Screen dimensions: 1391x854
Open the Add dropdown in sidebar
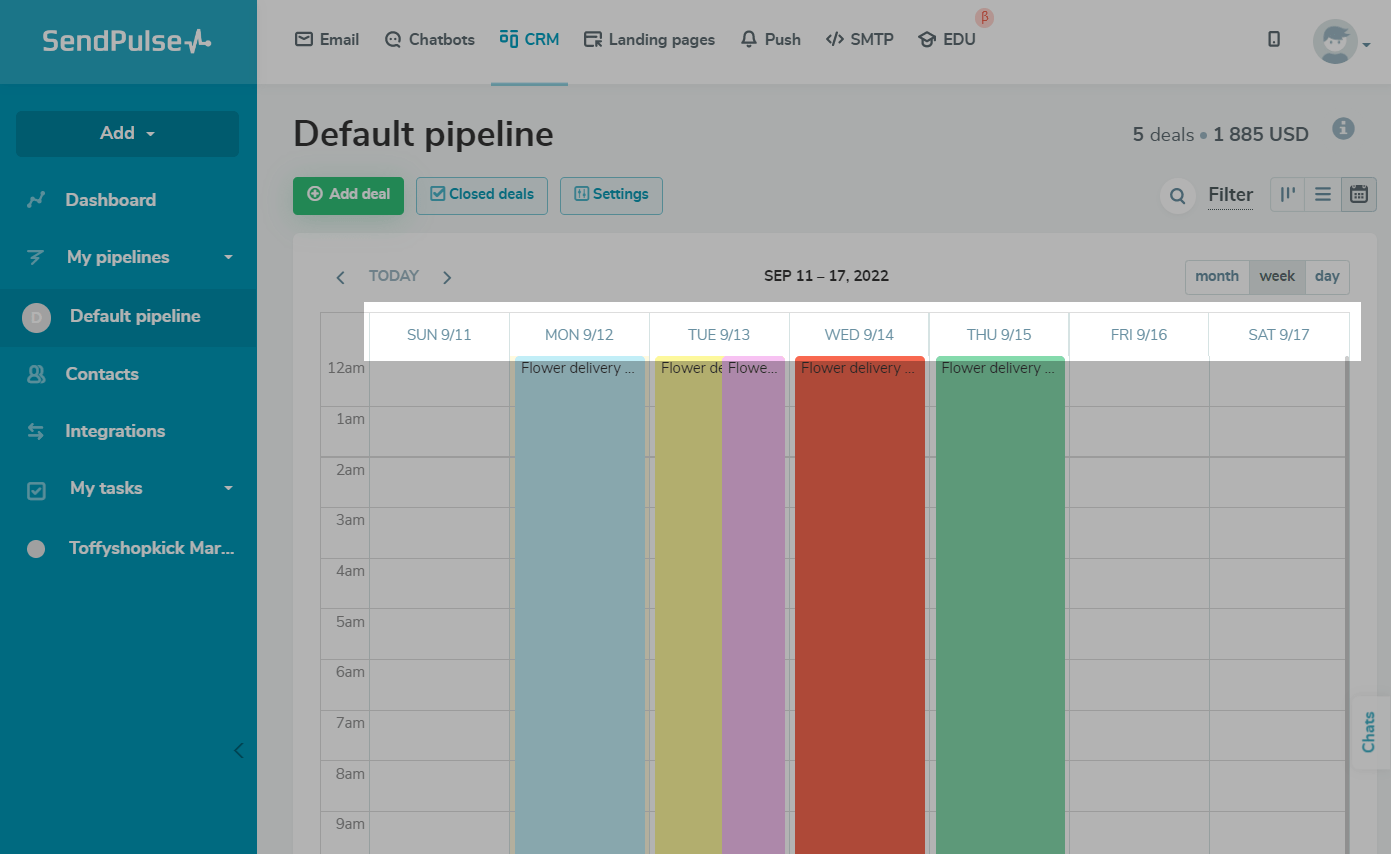pyautogui.click(x=127, y=134)
